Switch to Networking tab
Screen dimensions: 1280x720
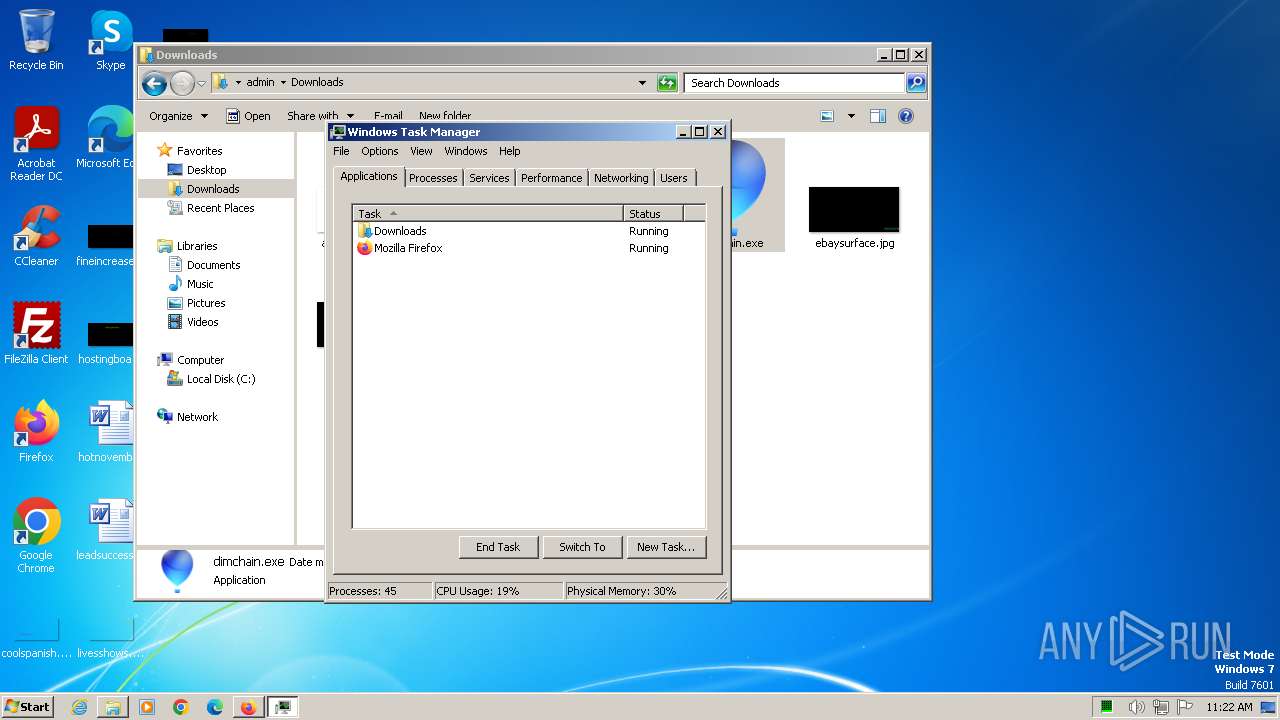[621, 178]
